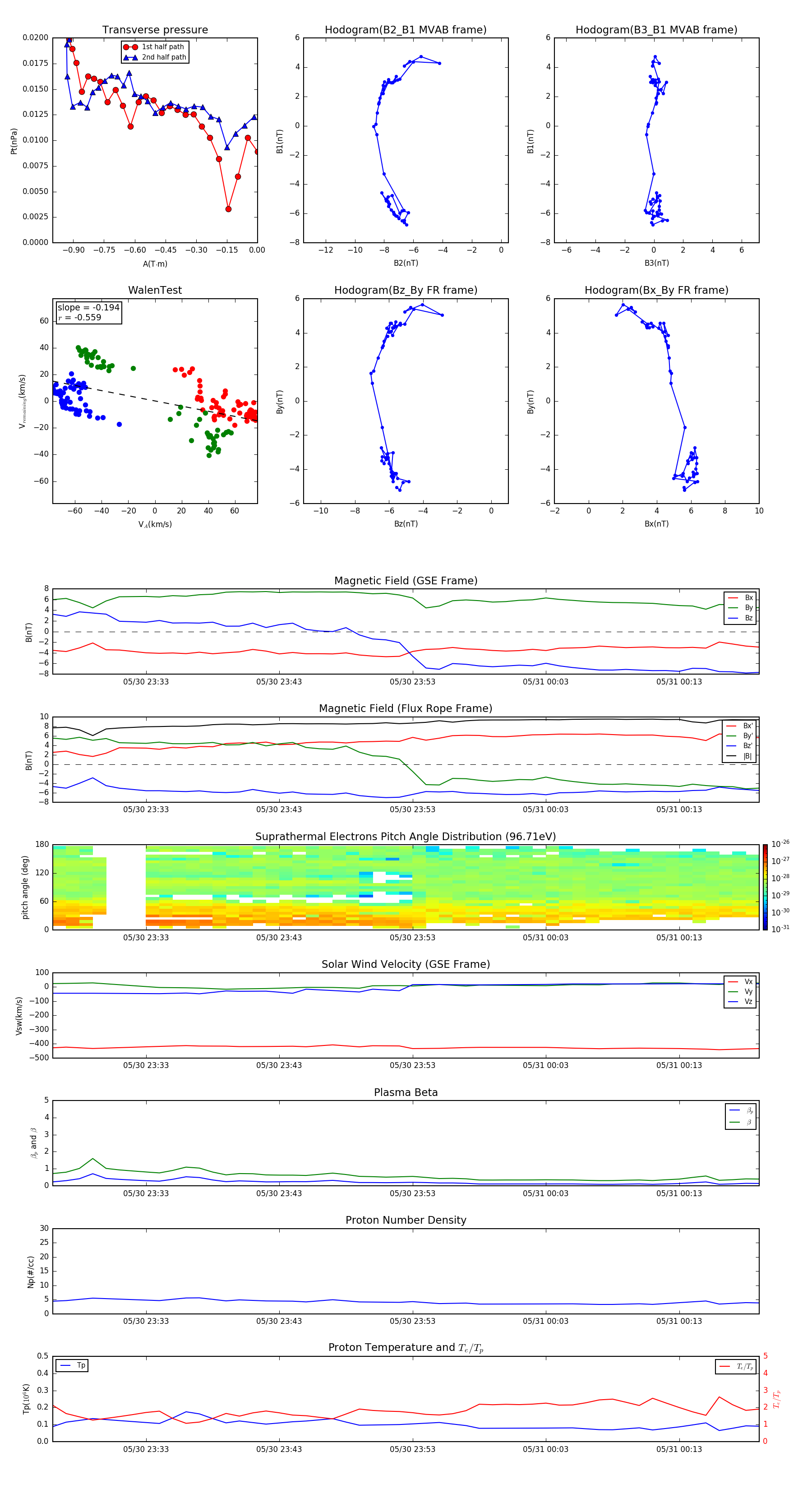Click the 10^-26 color bar label

coord(780,844)
